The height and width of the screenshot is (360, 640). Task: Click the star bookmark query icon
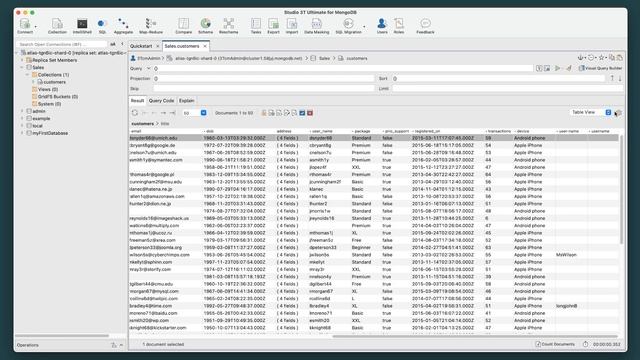point(601,58)
